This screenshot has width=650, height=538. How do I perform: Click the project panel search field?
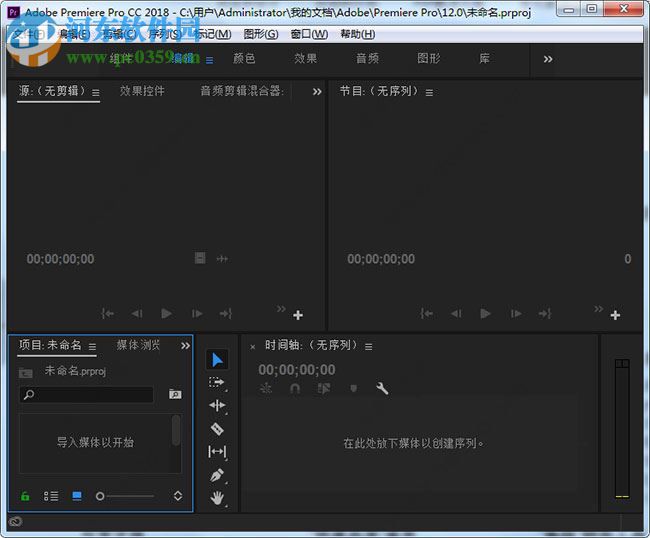(x=87, y=394)
